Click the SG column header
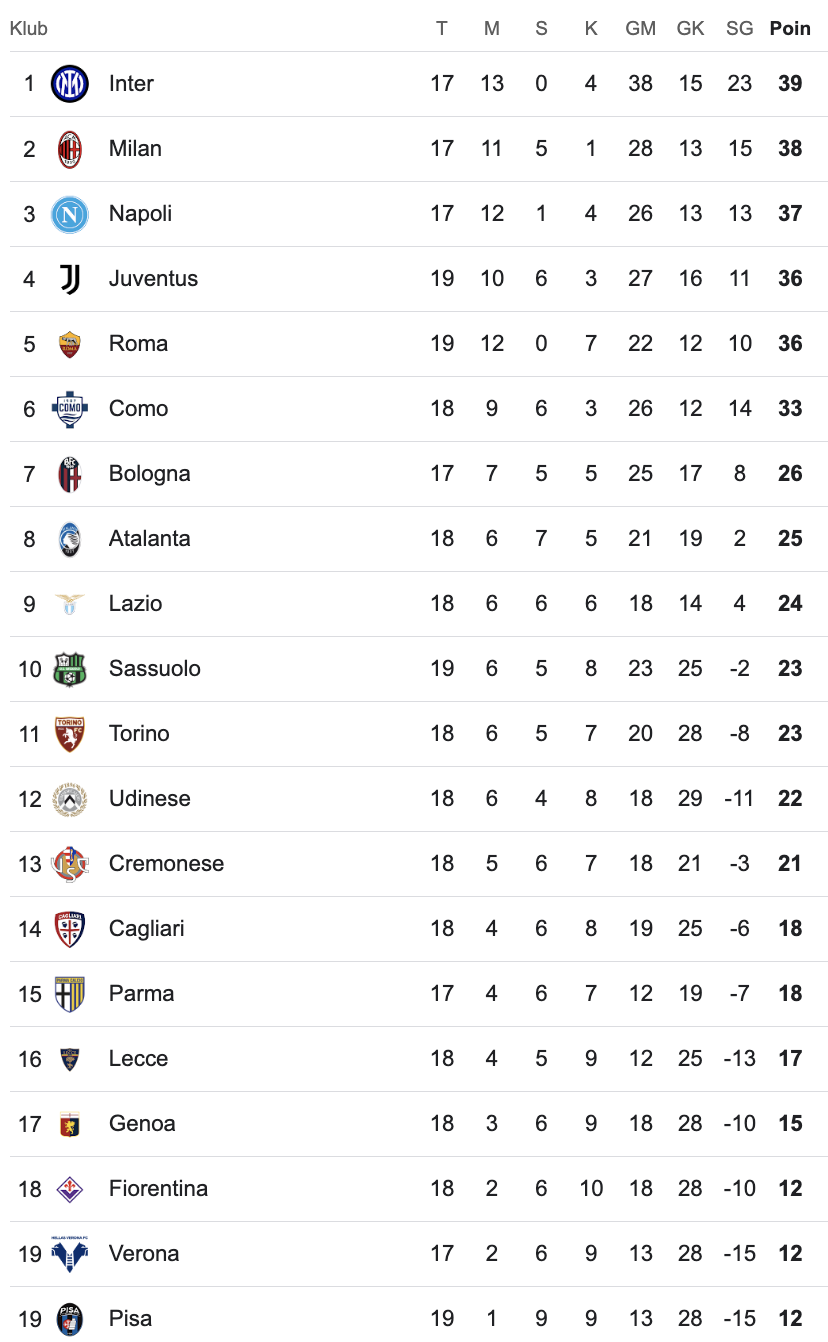This screenshot has height=1342, width=828. click(740, 29)
